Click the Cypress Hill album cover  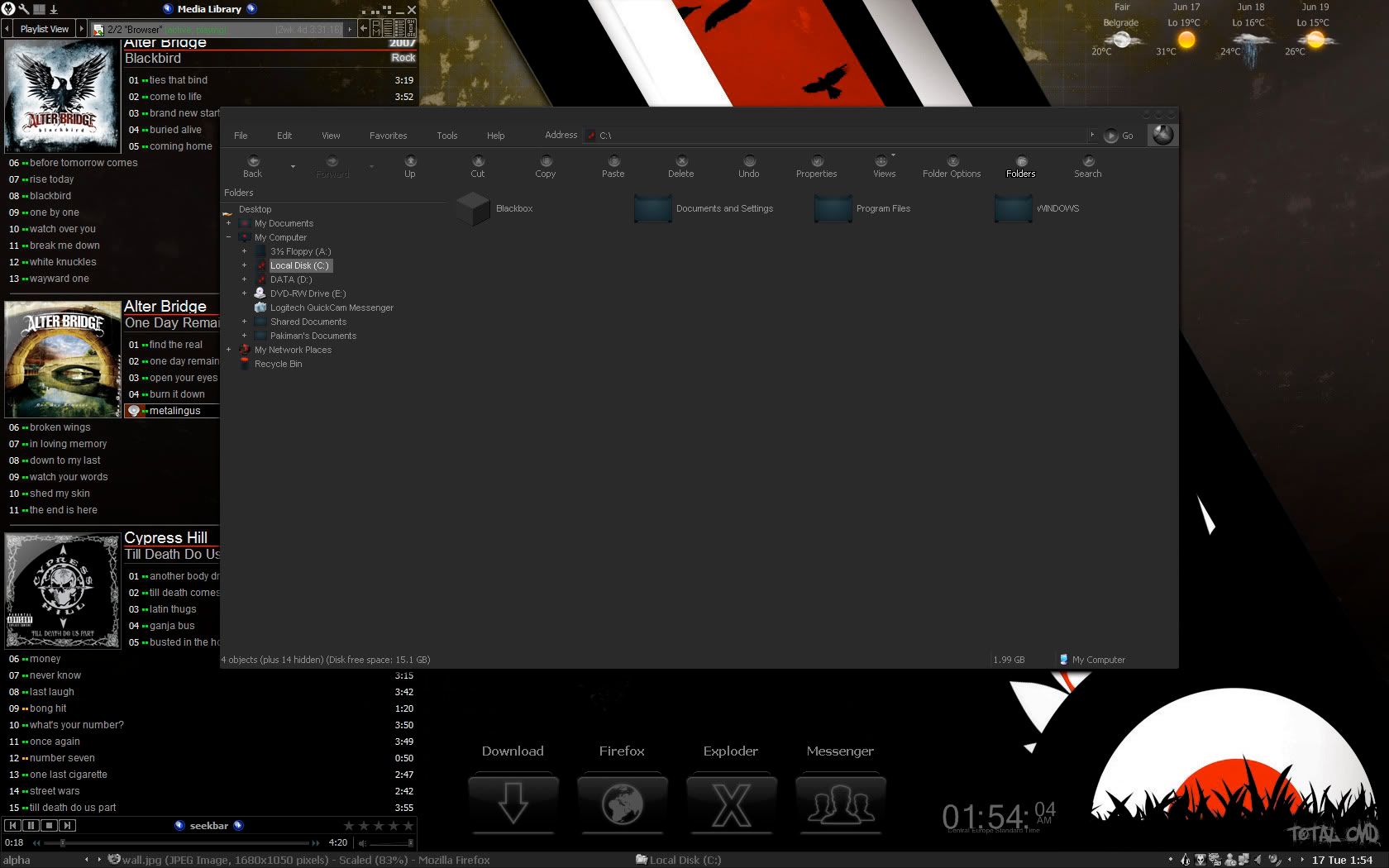tap(62, 591)
